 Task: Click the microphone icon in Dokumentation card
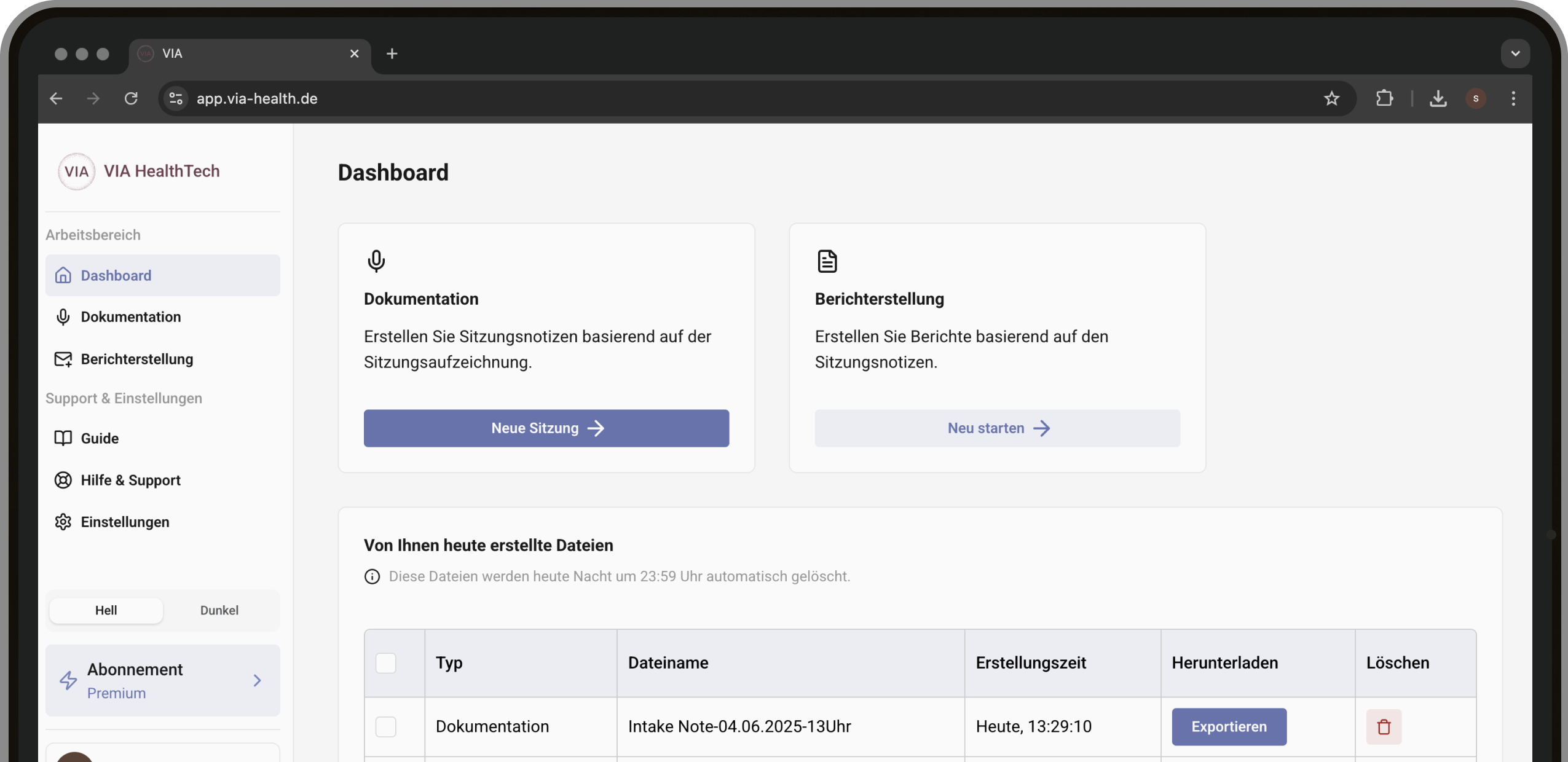376,261
